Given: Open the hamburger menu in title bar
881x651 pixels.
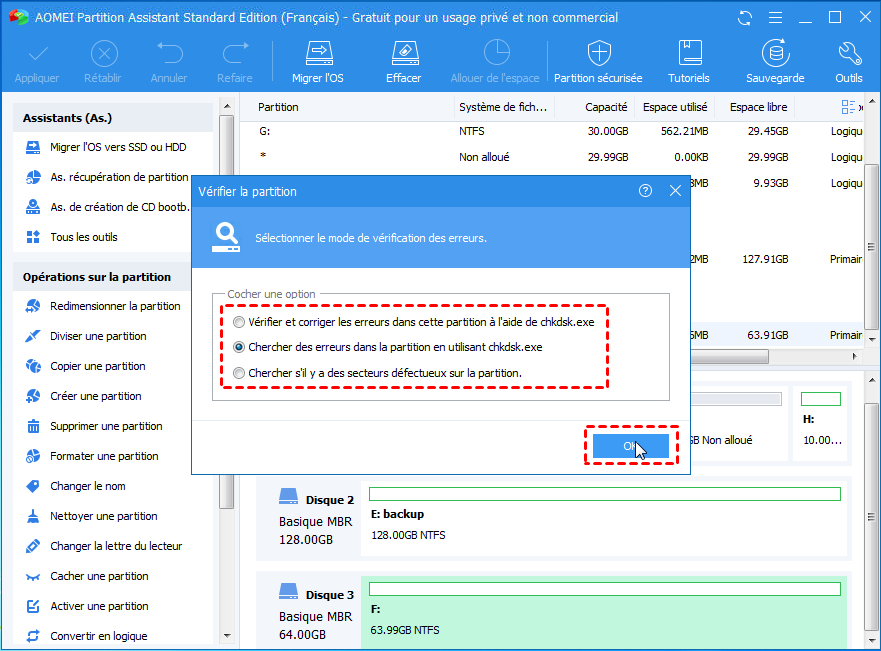Looking at the screenshot, I should [775, 18].
